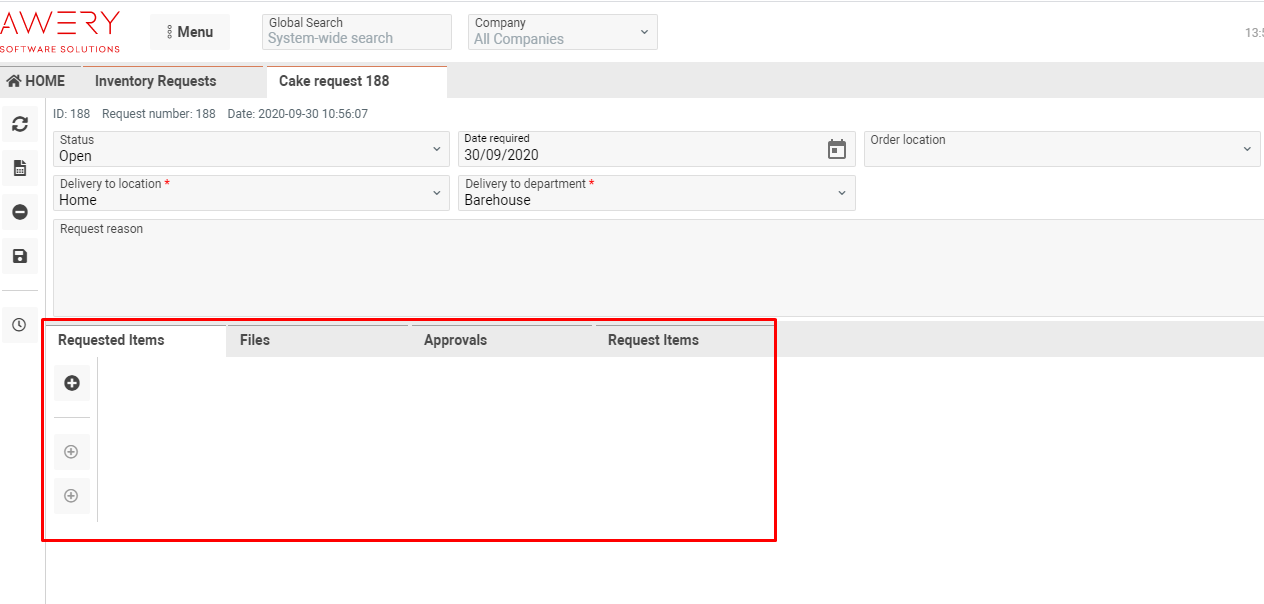The width and height of the screenshot is (1264, 604).
Task: Open history with the clock icon
Action: pyautogui.click(x=19, y=325)
